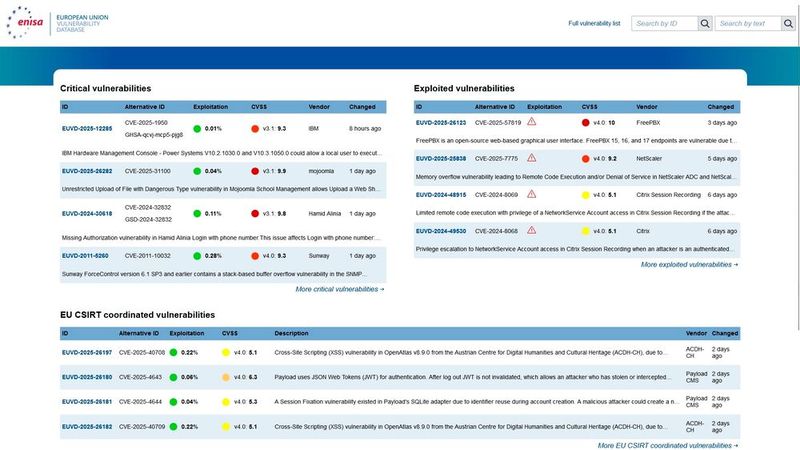Open vulnerability EUVD-2025-26123

441,122
